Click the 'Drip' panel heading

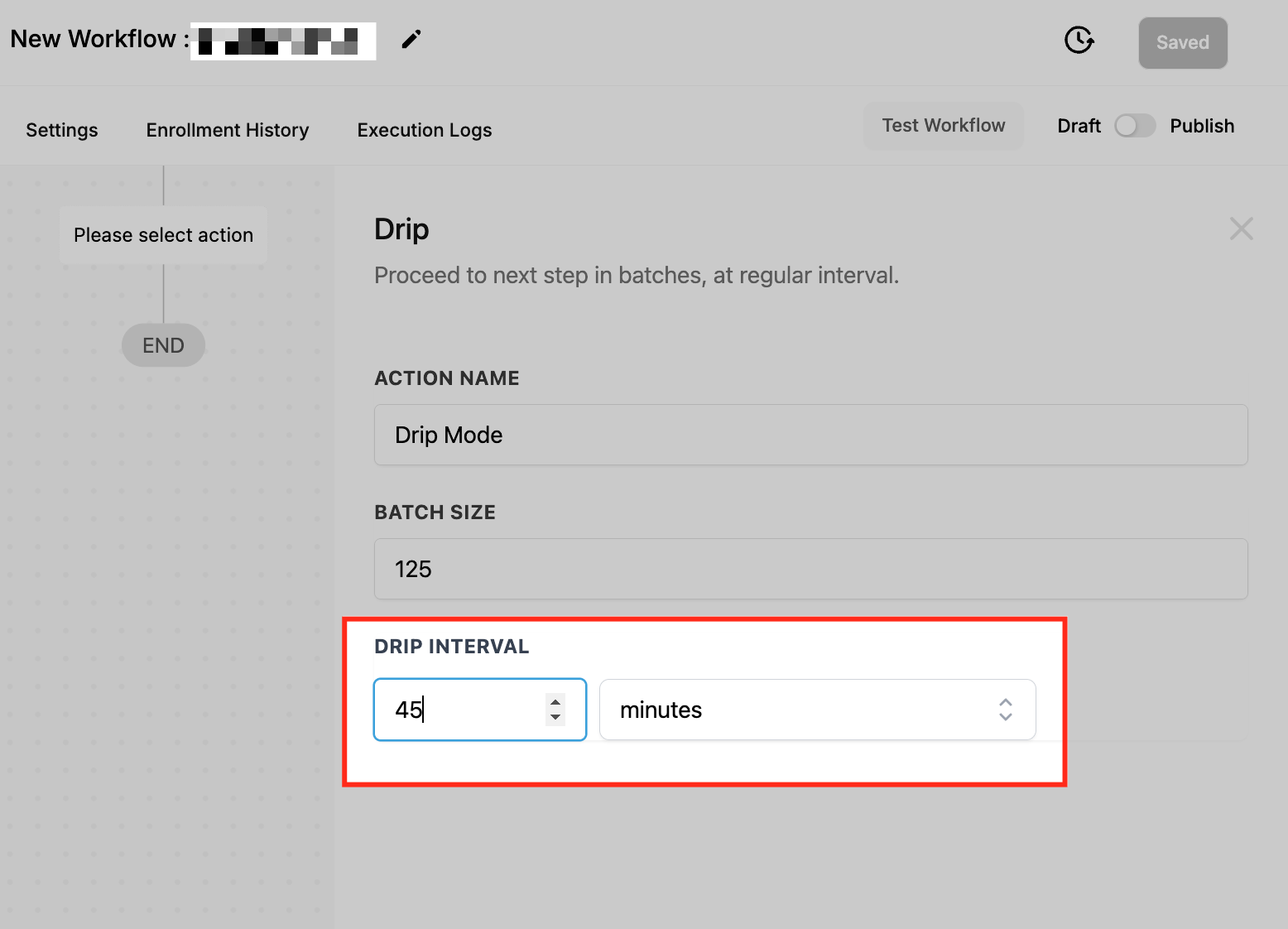pos(401,229)
